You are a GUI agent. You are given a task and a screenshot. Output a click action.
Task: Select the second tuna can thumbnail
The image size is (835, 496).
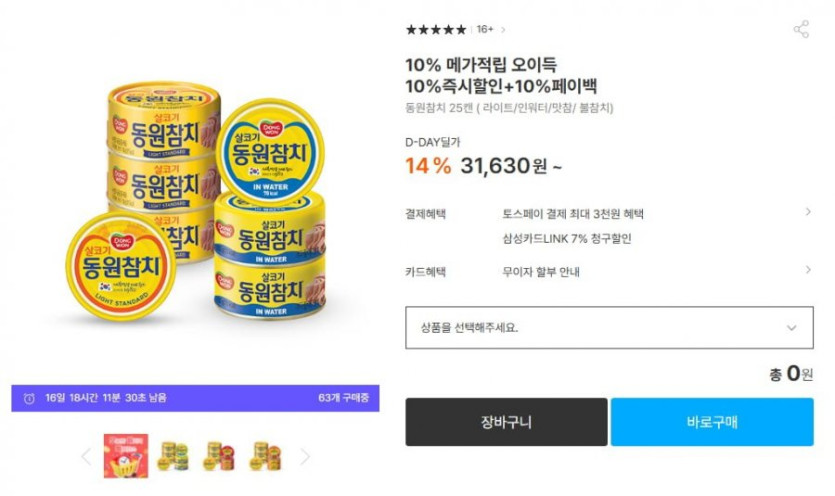(173, 456)
